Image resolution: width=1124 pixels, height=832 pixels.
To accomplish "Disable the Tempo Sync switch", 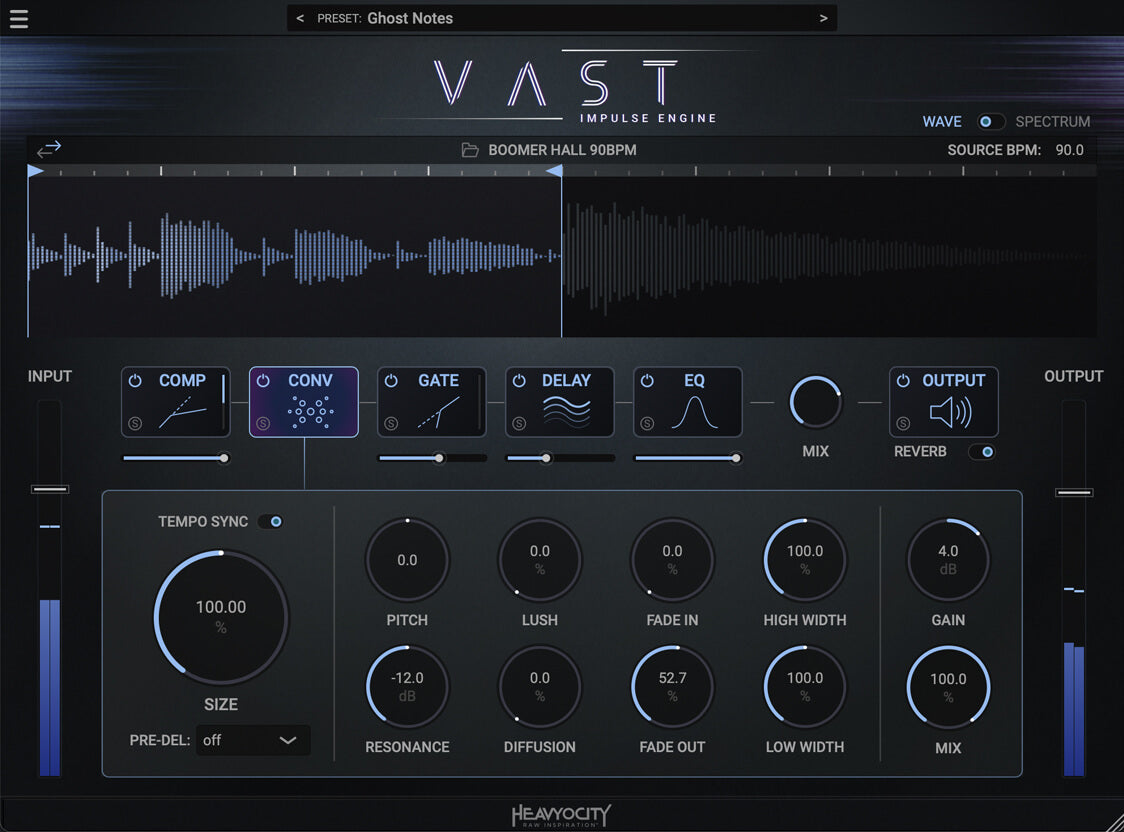I will point(270,522).
